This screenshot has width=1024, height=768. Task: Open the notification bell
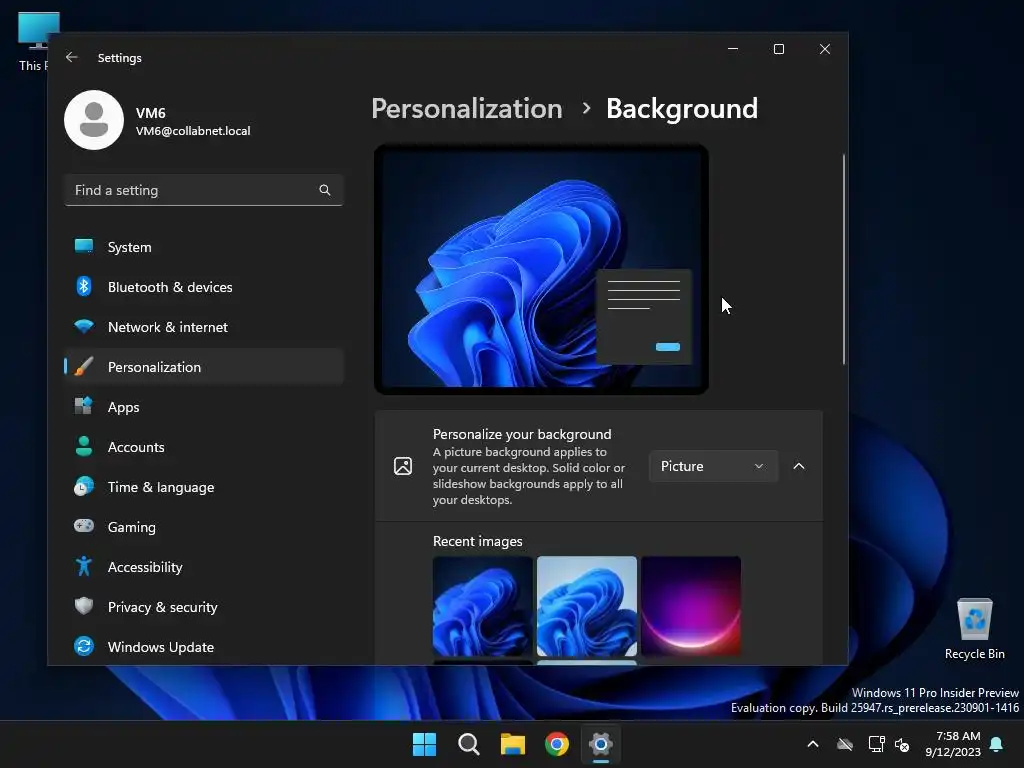(997, 744)
